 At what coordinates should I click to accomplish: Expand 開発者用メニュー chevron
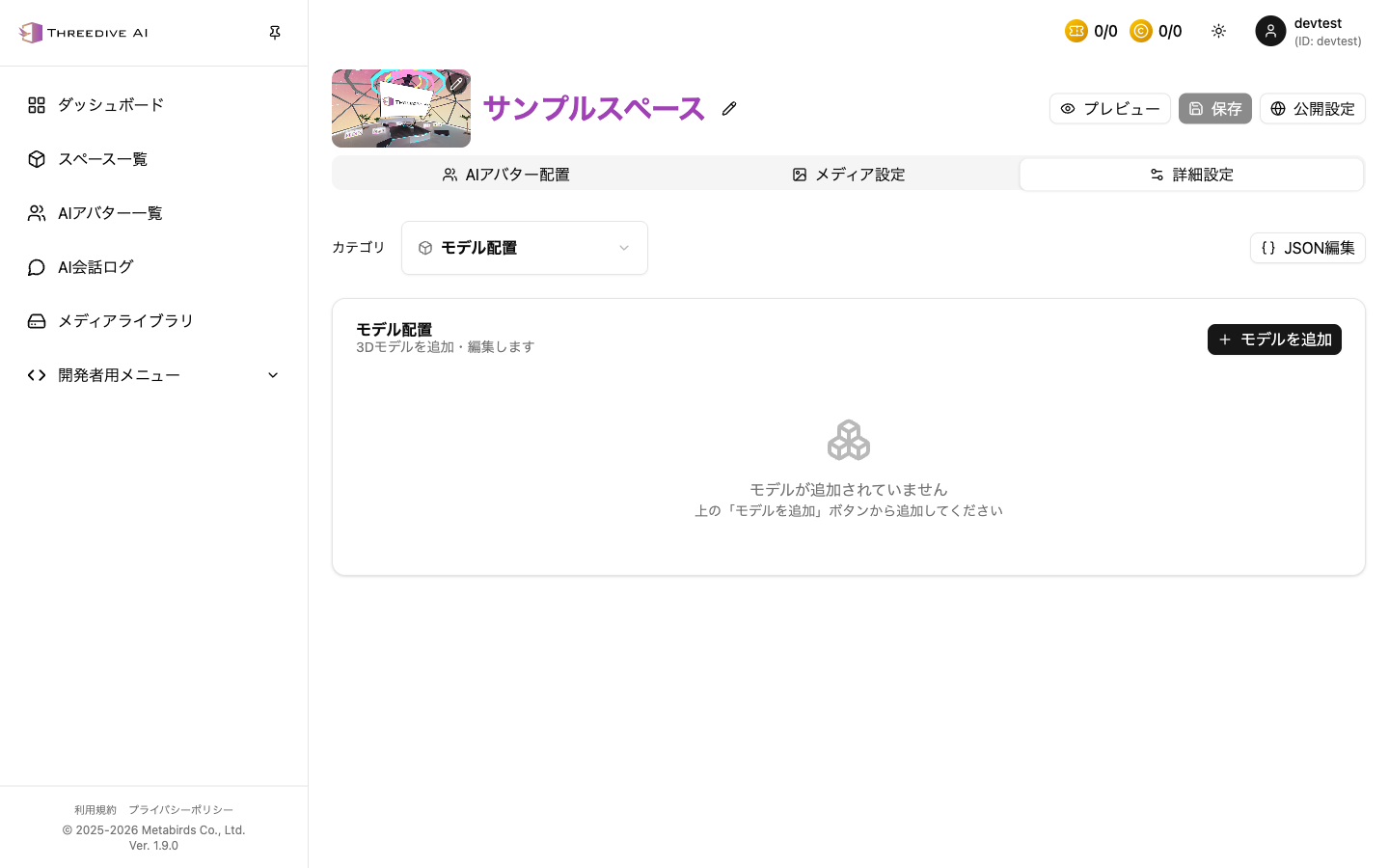tap(273, 375)
